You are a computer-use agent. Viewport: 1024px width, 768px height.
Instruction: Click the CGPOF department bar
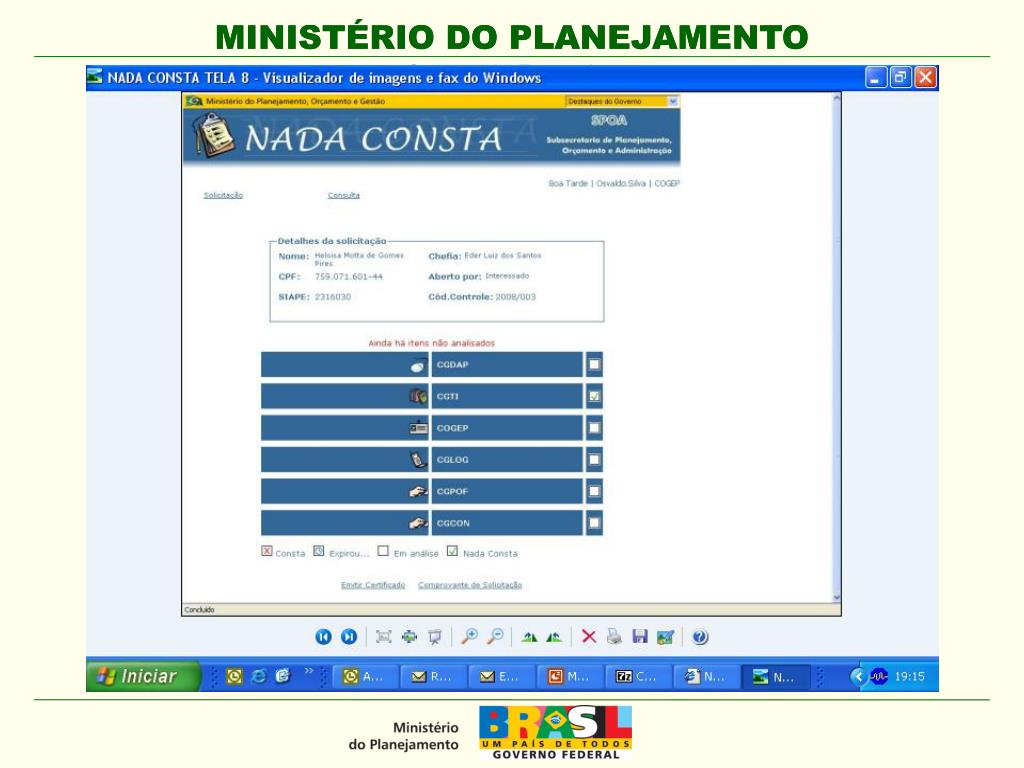point(507,491)
